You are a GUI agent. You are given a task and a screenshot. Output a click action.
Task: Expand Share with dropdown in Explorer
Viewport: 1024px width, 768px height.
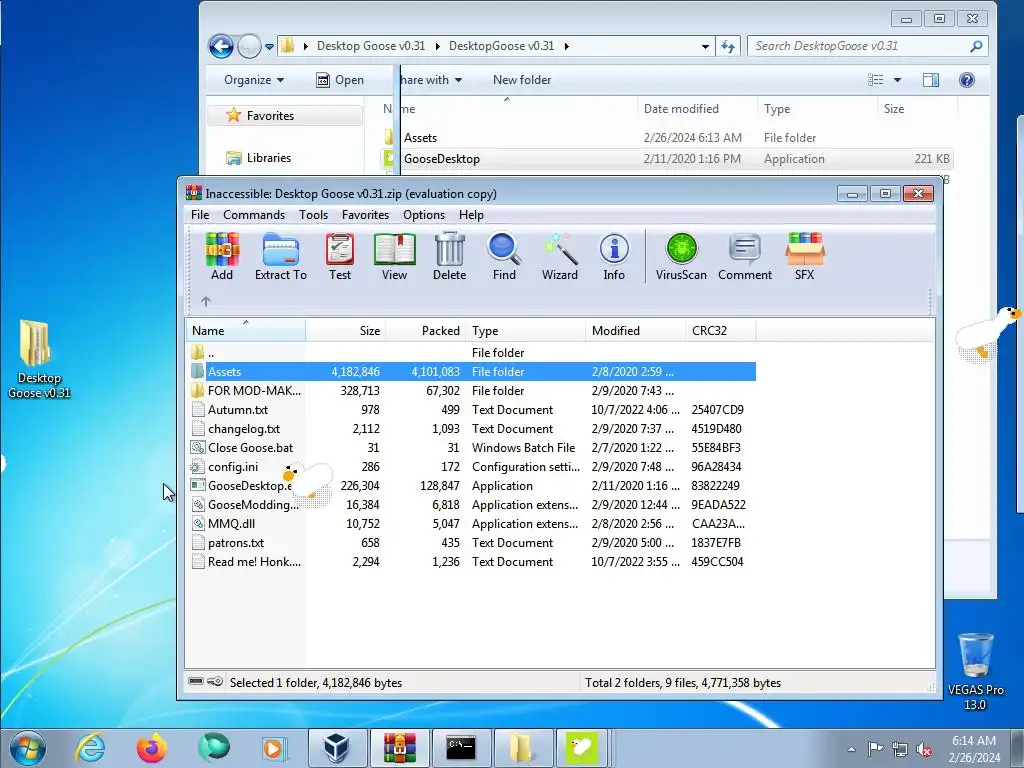pos(431,80)
